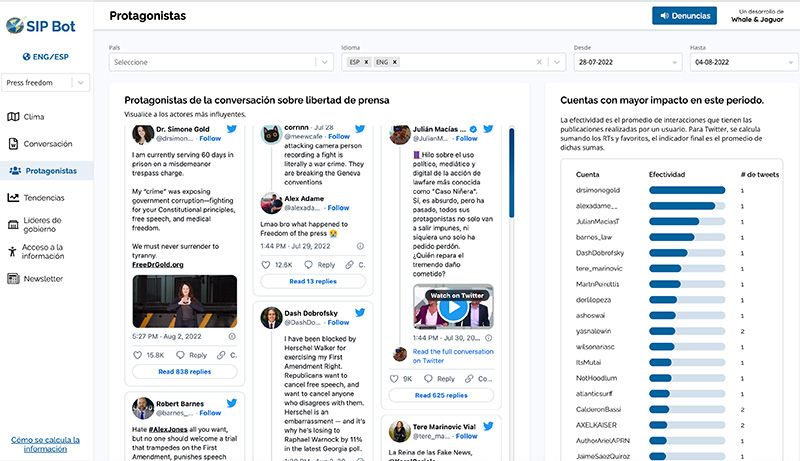Remove the ESP language tag
The image size is (800, 461).
(x=366, y=62)
